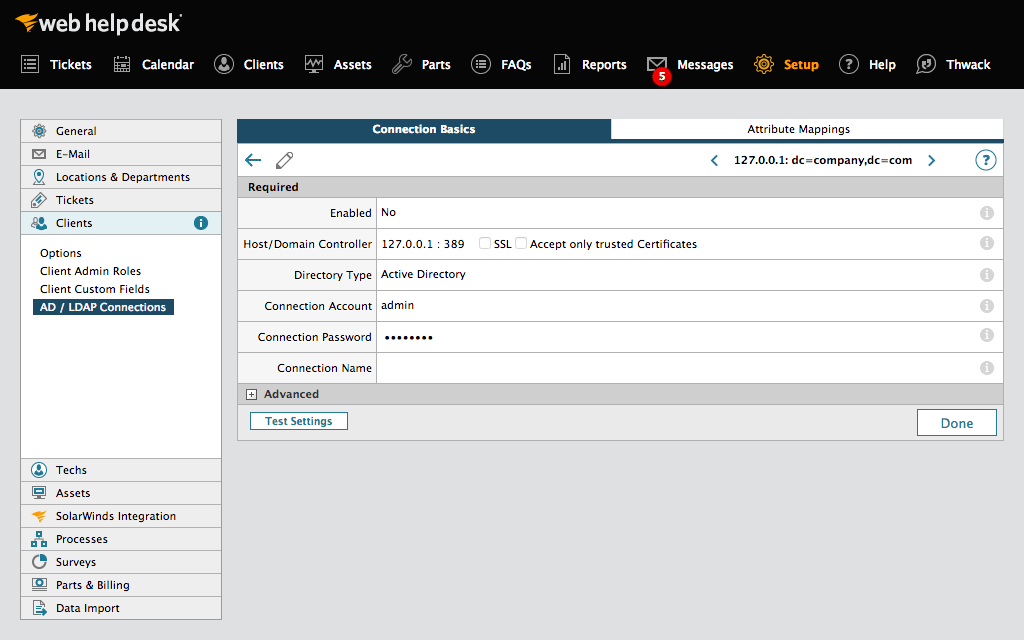
Task: Open Messages with the envelope icon
Action: coord(657,64)
